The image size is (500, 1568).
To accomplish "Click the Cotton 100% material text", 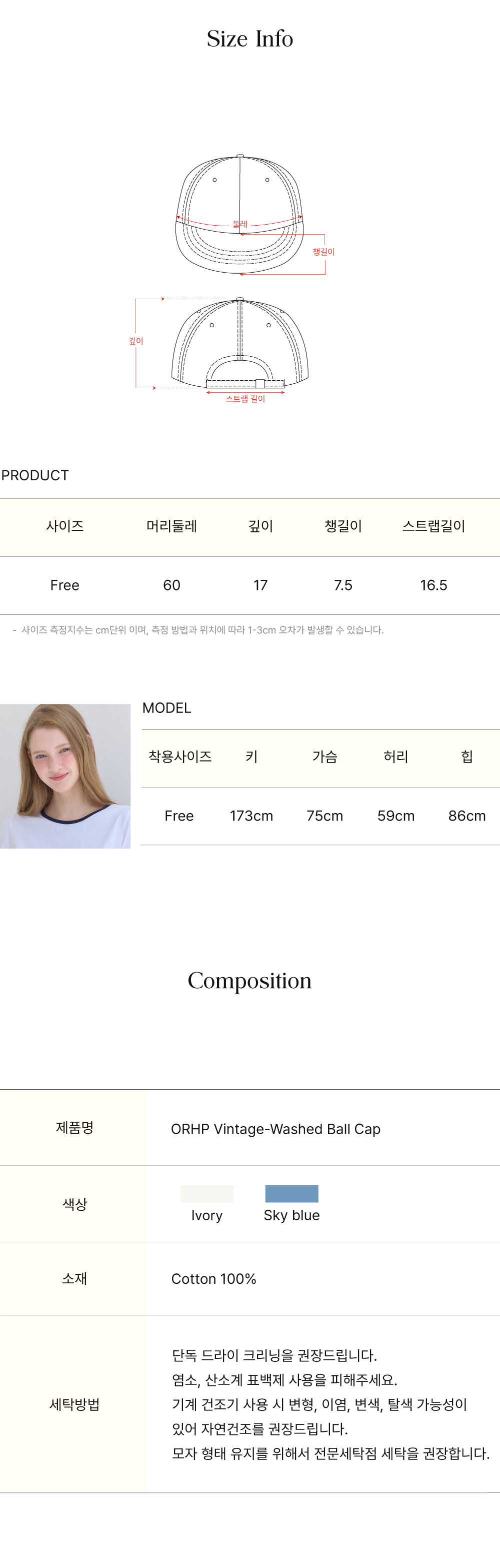I will point(213,1278).
